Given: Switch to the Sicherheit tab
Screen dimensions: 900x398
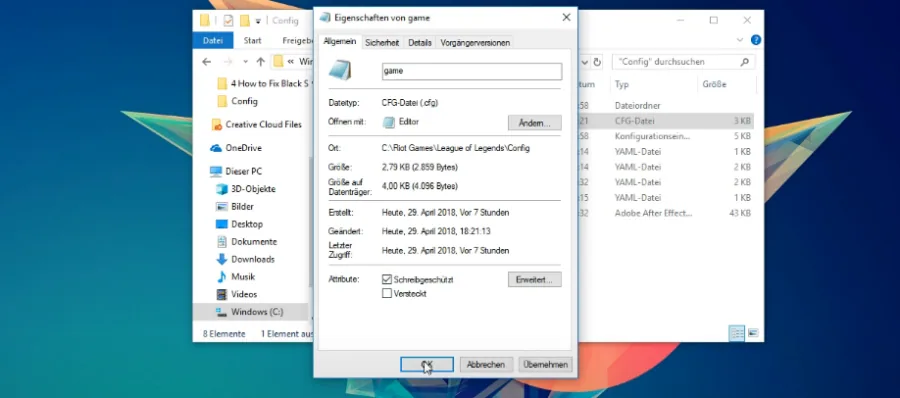Looking at the screenshot, I should pyautogui.click(x=382, y=42).
